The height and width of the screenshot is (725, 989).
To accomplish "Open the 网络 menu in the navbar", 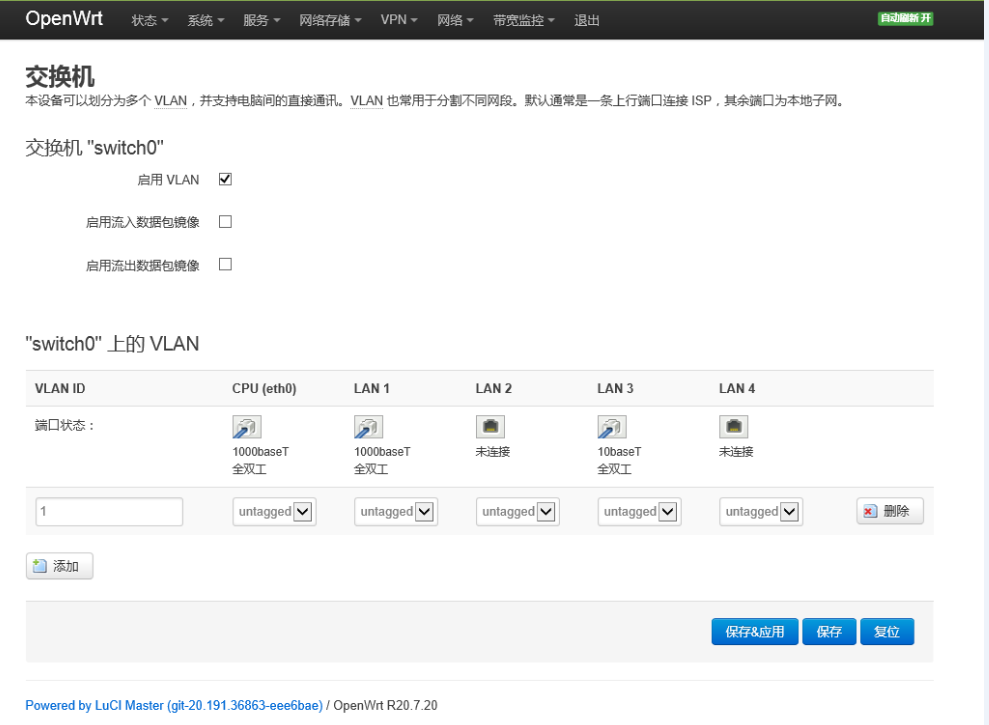I will pyautogui.click(x=455, y=19).
